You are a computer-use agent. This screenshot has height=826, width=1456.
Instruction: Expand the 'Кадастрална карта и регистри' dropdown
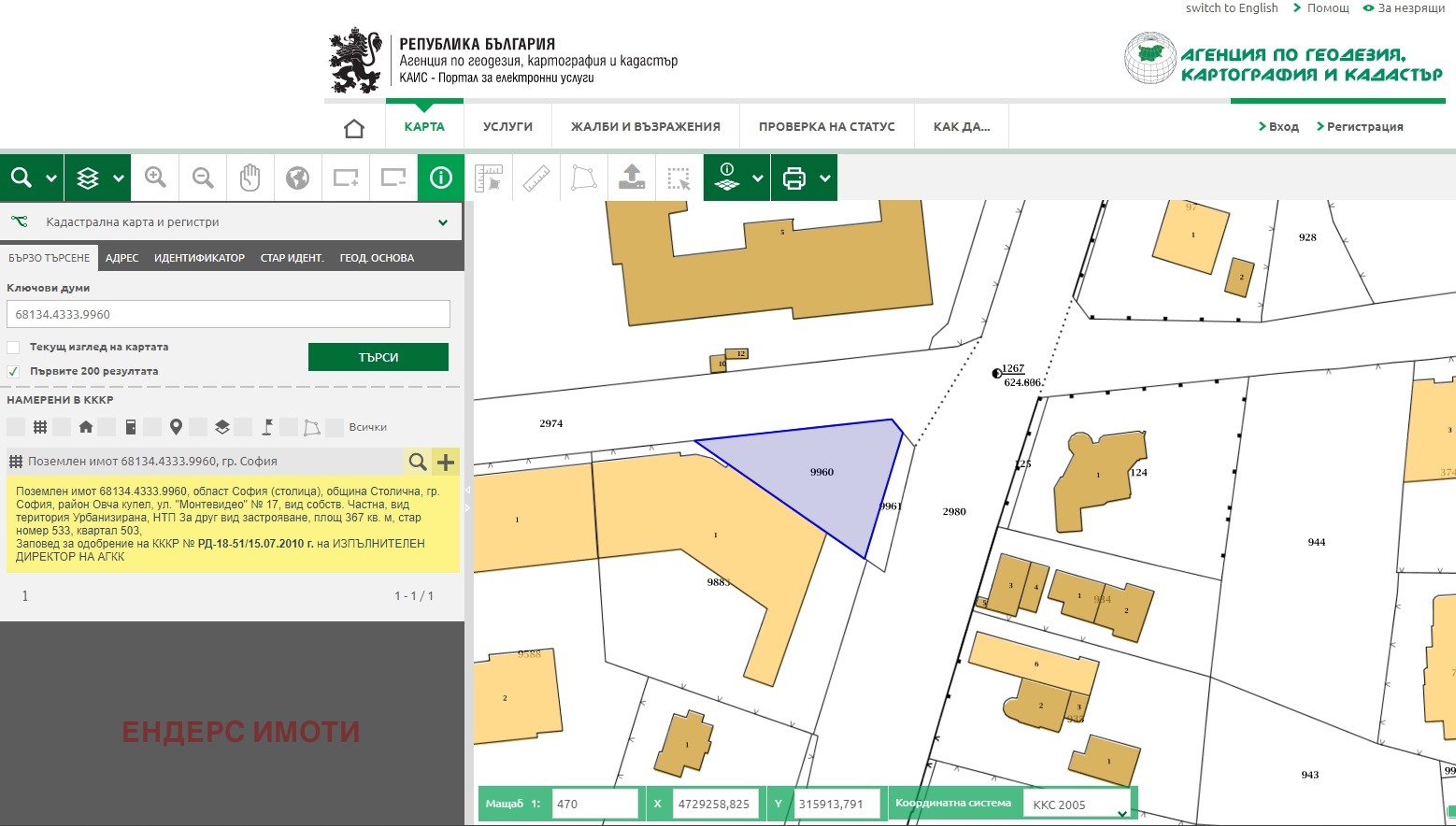tap(442, 222)
